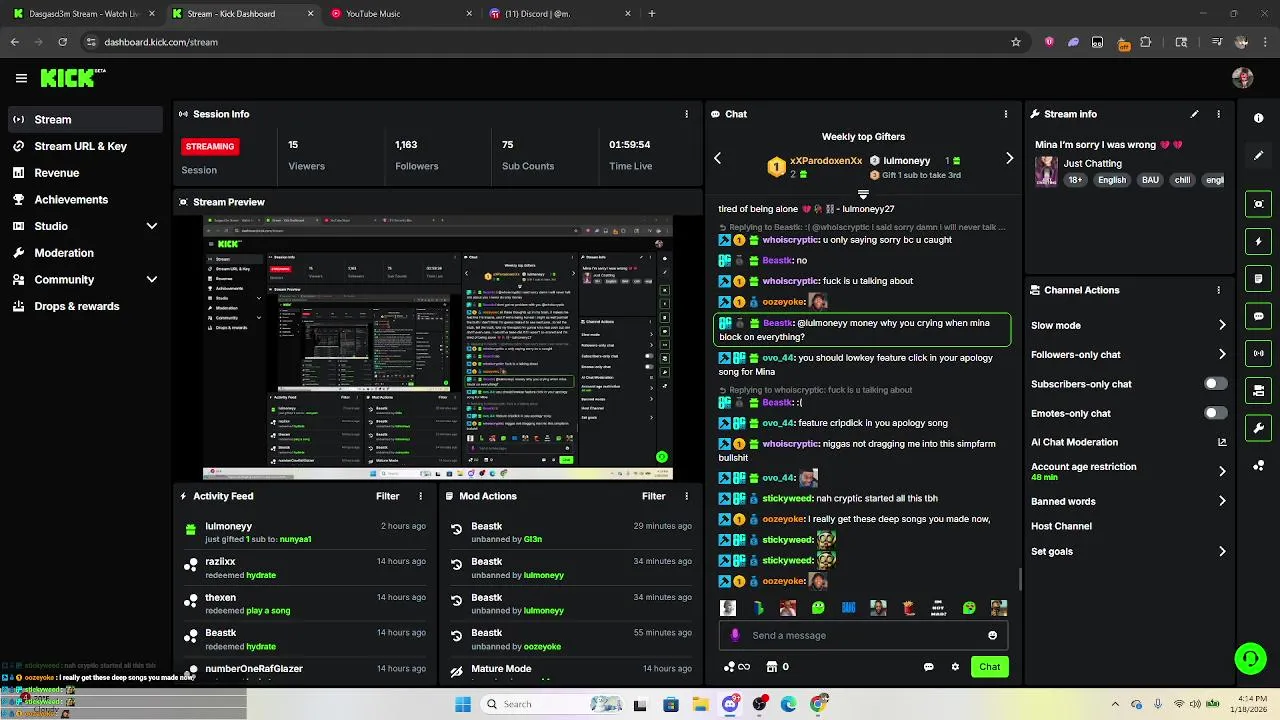The image size is (1280, 720).
Task: Toggle the chat bubble sidebar icon
Action: coord(1259,316)
